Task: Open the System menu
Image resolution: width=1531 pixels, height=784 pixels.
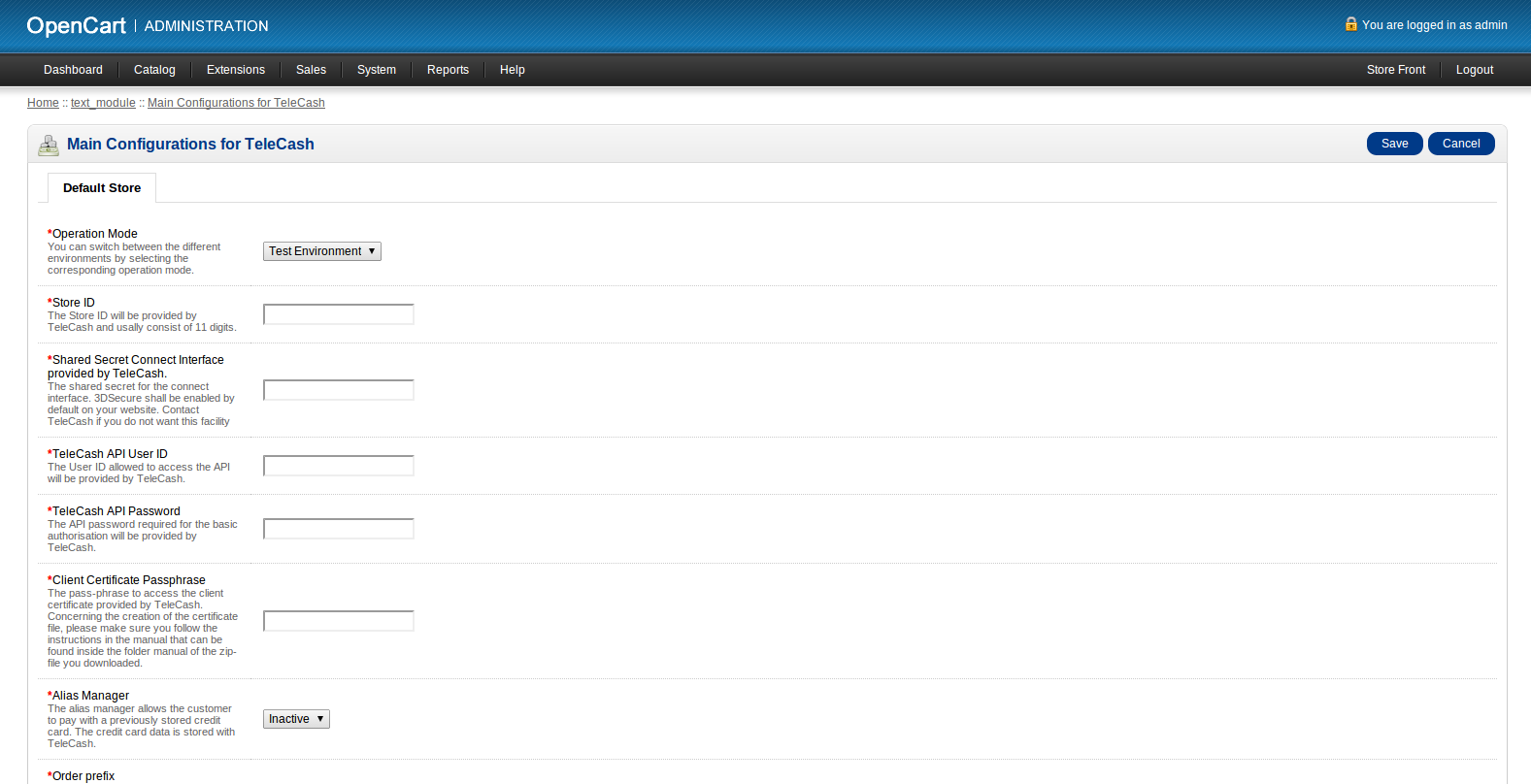Action: (376, 70)
